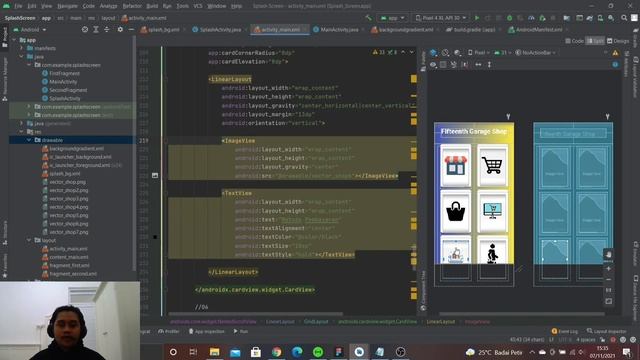This screenshot has width=640, height=360.
Task: Expand the manifests folder in project tree
Action: (22, 48)
